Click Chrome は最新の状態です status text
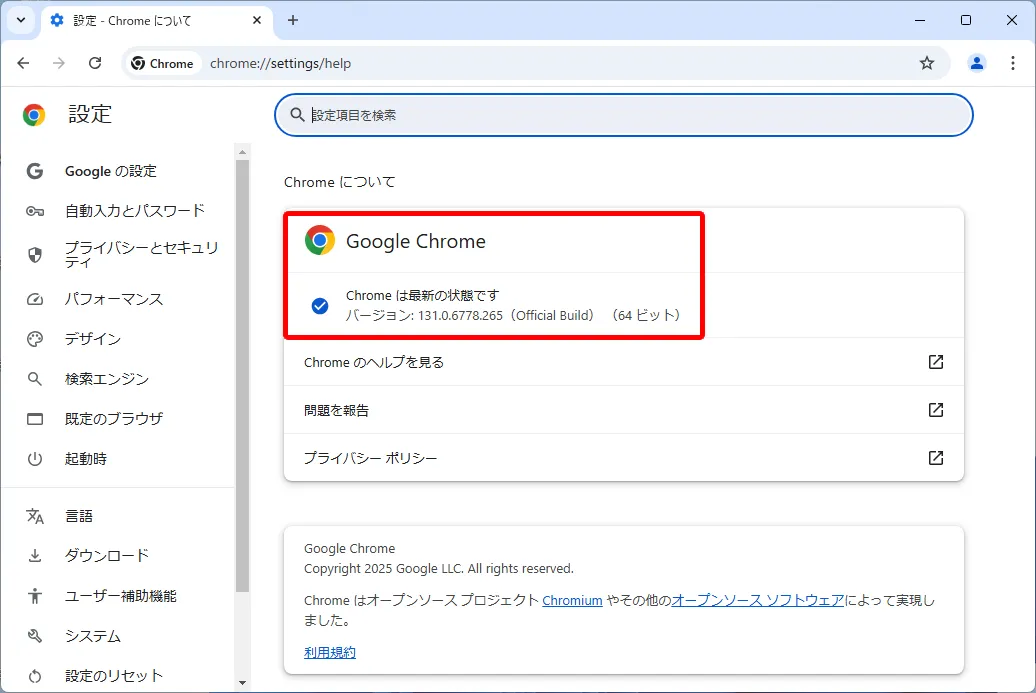Image resolution: width=1036 pixels, height=693 pixels. 423,295
